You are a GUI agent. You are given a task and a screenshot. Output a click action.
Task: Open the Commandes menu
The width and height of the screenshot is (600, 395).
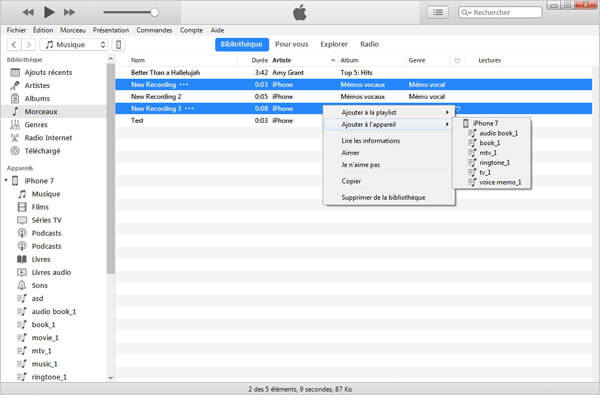tap(154, 30)
